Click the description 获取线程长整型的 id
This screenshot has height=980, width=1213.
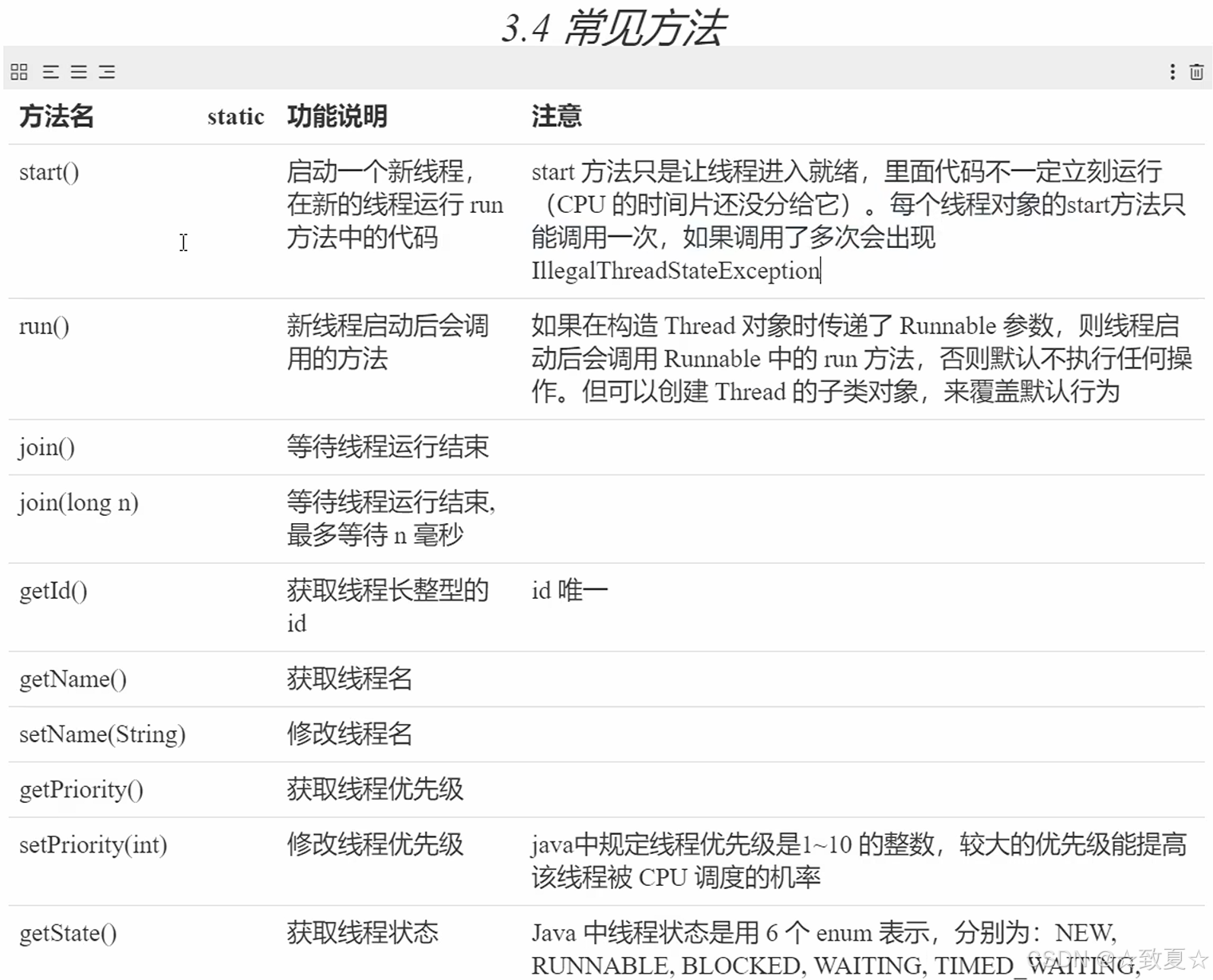pyautogui.click(x=388, y=607)
